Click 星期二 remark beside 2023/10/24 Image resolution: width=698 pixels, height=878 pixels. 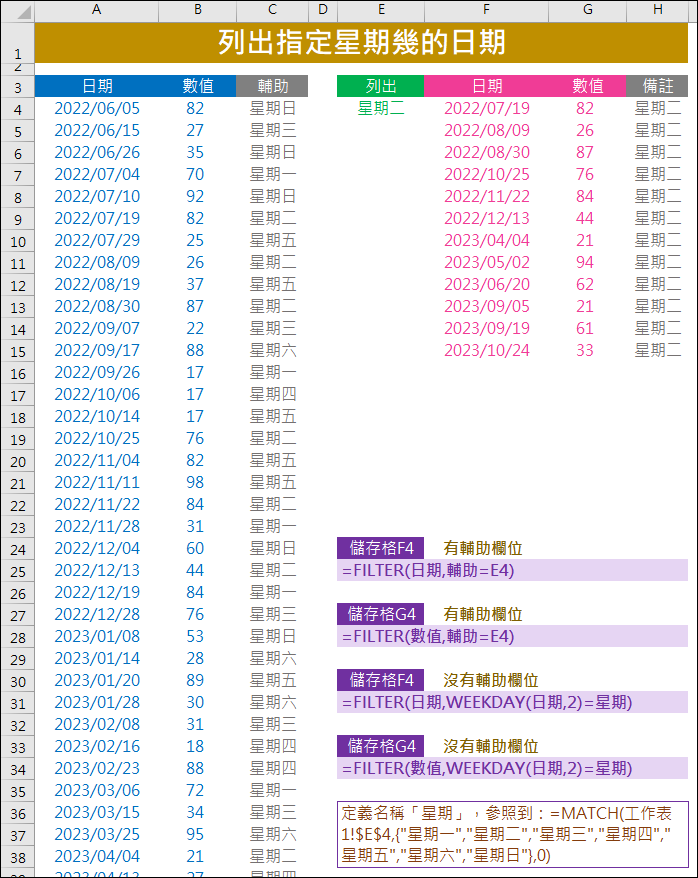tap(658, 350)
